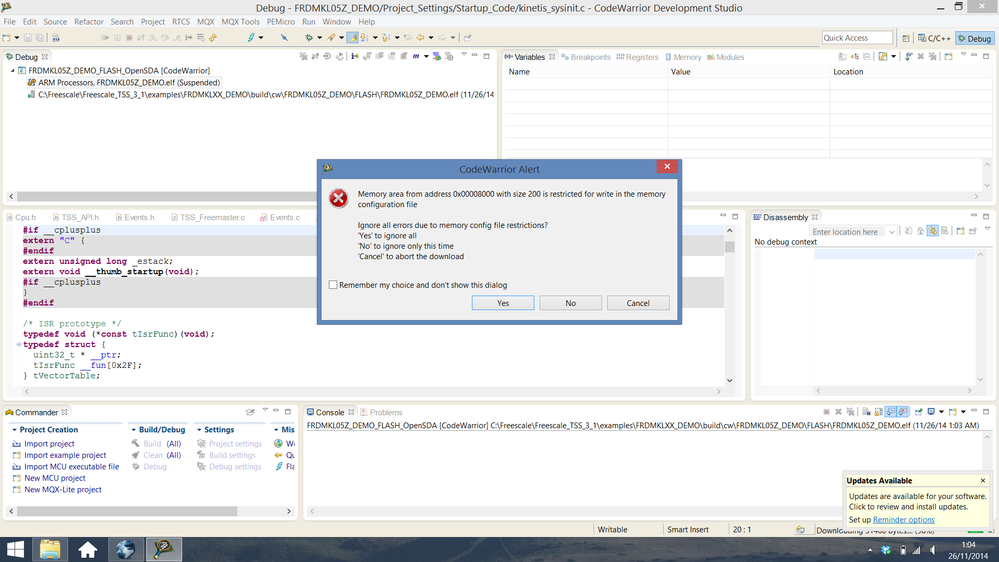Confirm the alert with Yes
This screenshot has height=562, width=999.
point(503,303)
